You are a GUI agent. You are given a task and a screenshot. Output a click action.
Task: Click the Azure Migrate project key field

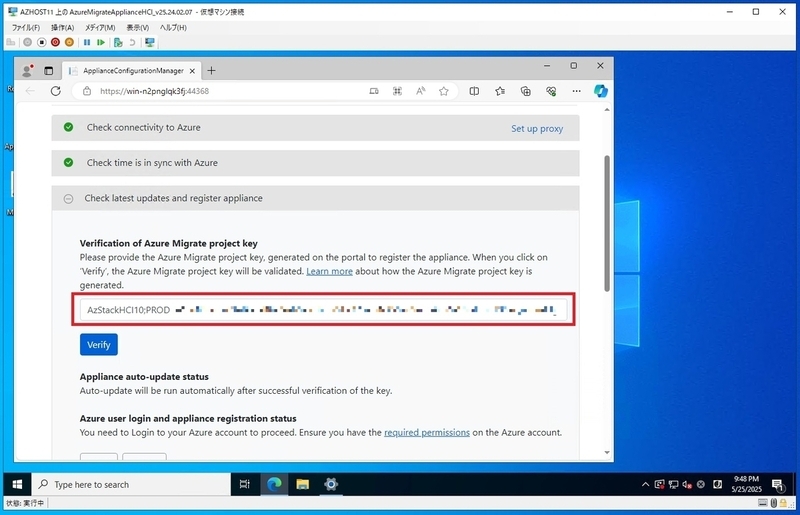pyautogui.click(x=323, y=310)
